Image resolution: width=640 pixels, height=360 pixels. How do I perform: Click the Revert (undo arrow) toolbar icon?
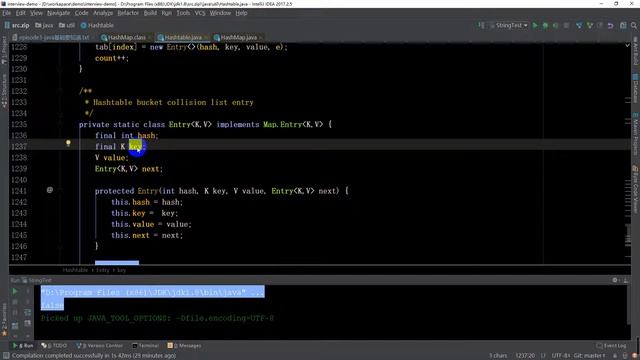tap(611, 25)
